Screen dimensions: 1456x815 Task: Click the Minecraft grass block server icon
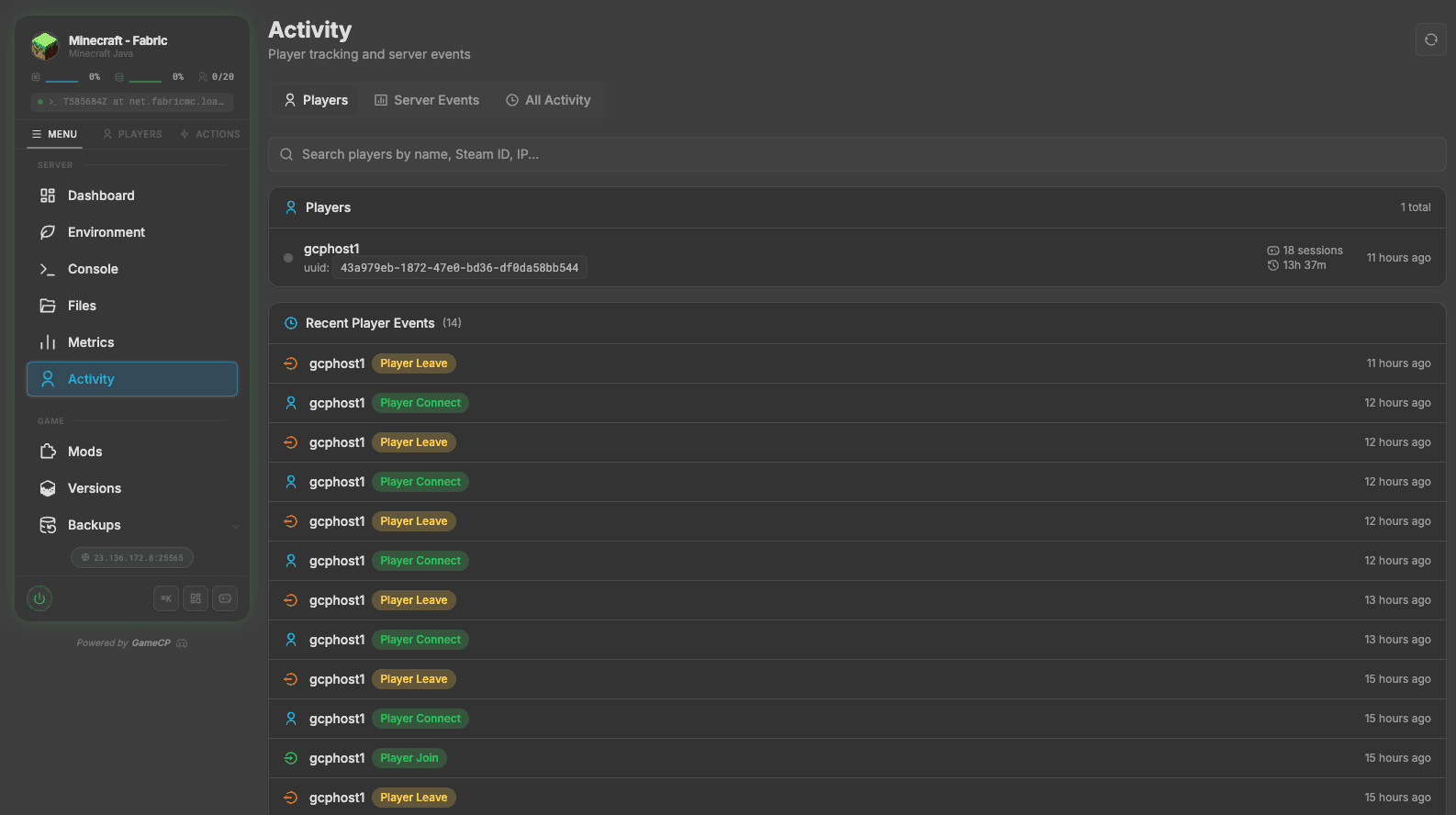click(x=45, y=46)
